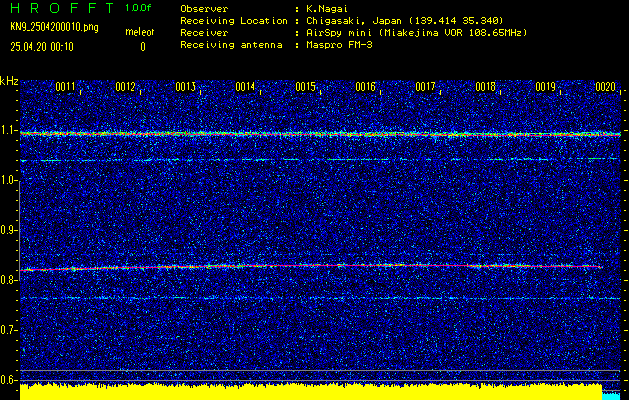This screenshot has width=629, height=400.
Task: Click the meteor count label
Action: point(140,32)
